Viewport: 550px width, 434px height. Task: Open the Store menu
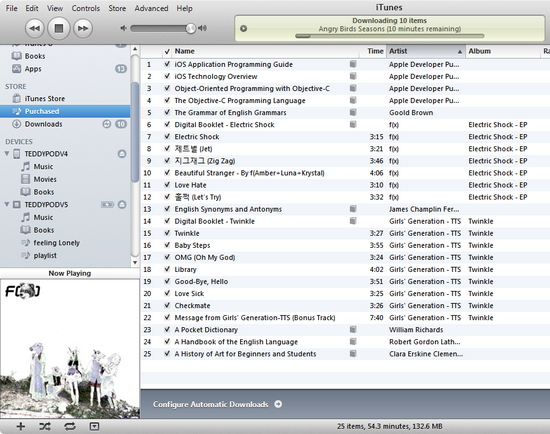click(117, 8)
